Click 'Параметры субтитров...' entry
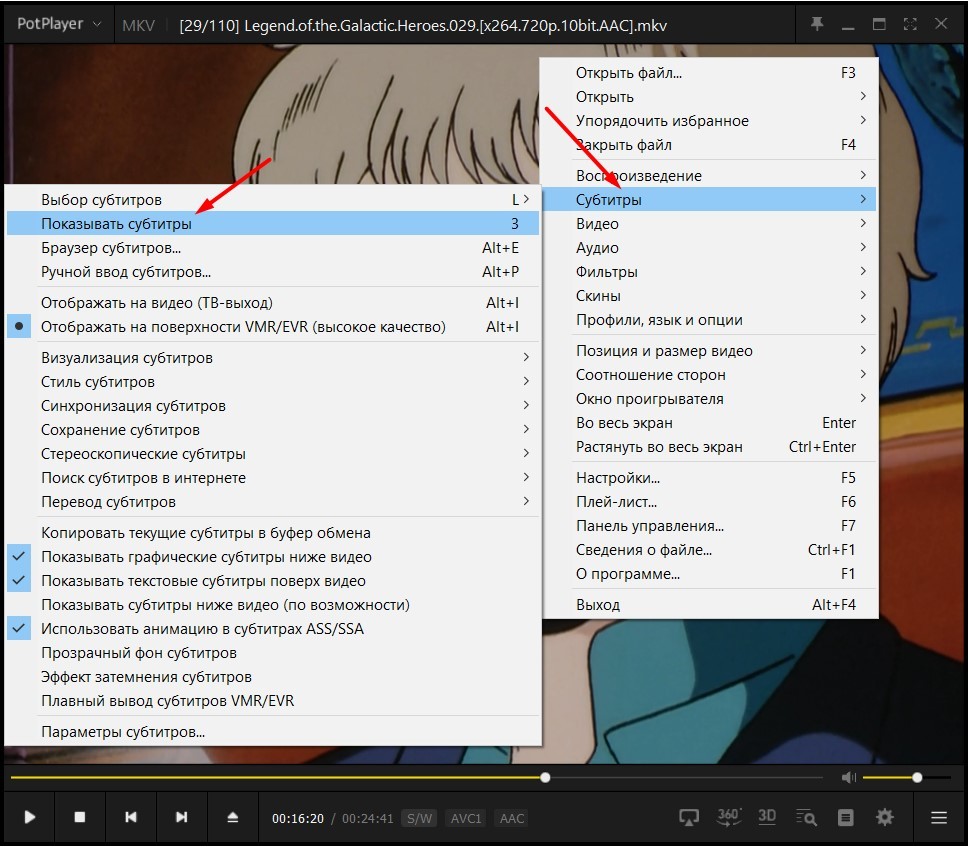Screen dimensions: 969x847 tap(123, 732)
